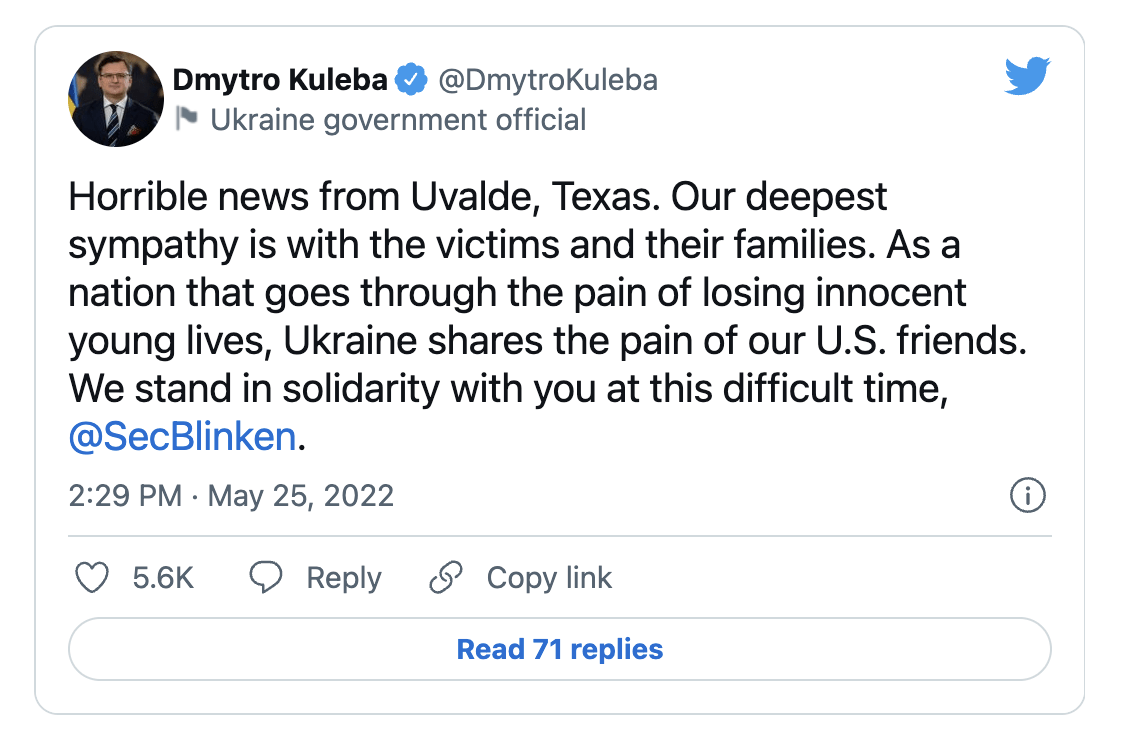Click the reply speech bubble icon

[266, 577]
